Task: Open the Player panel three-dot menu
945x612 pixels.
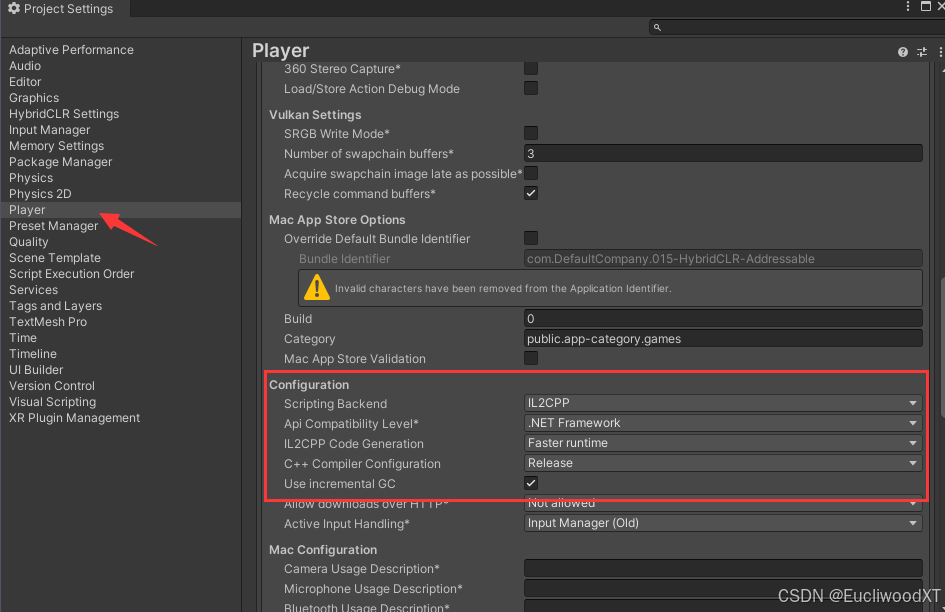Action: tap(938, 51)
